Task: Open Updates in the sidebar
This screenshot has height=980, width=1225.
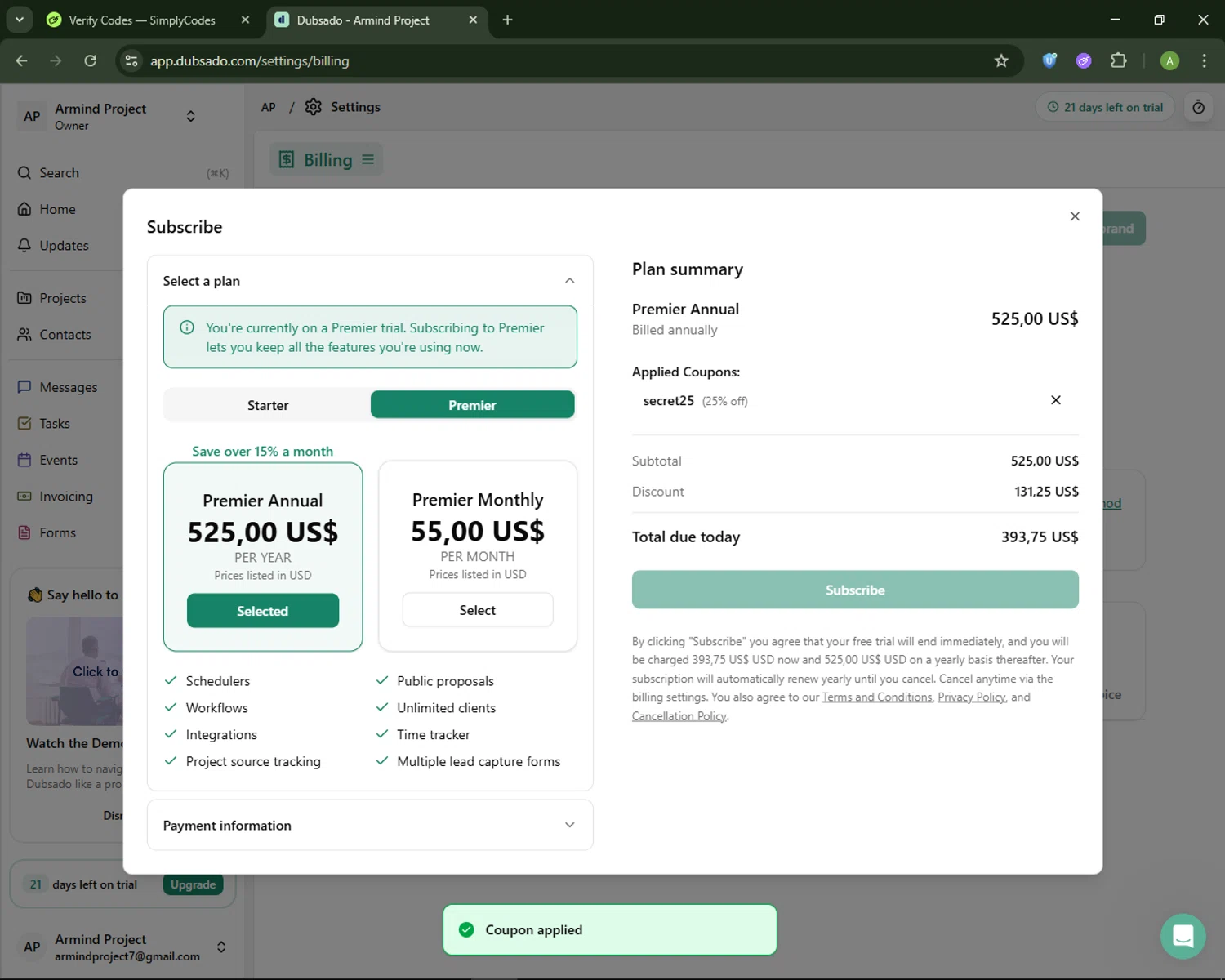Action: point(64,246)
